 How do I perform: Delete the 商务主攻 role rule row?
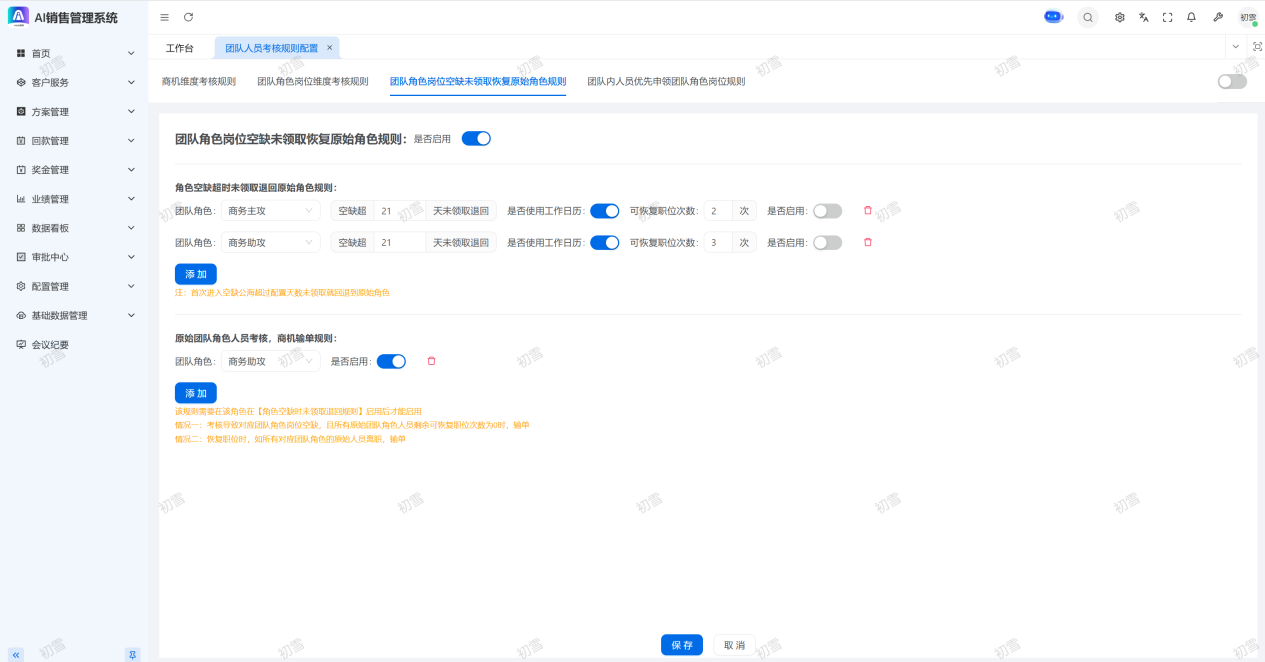coord(867,211)
